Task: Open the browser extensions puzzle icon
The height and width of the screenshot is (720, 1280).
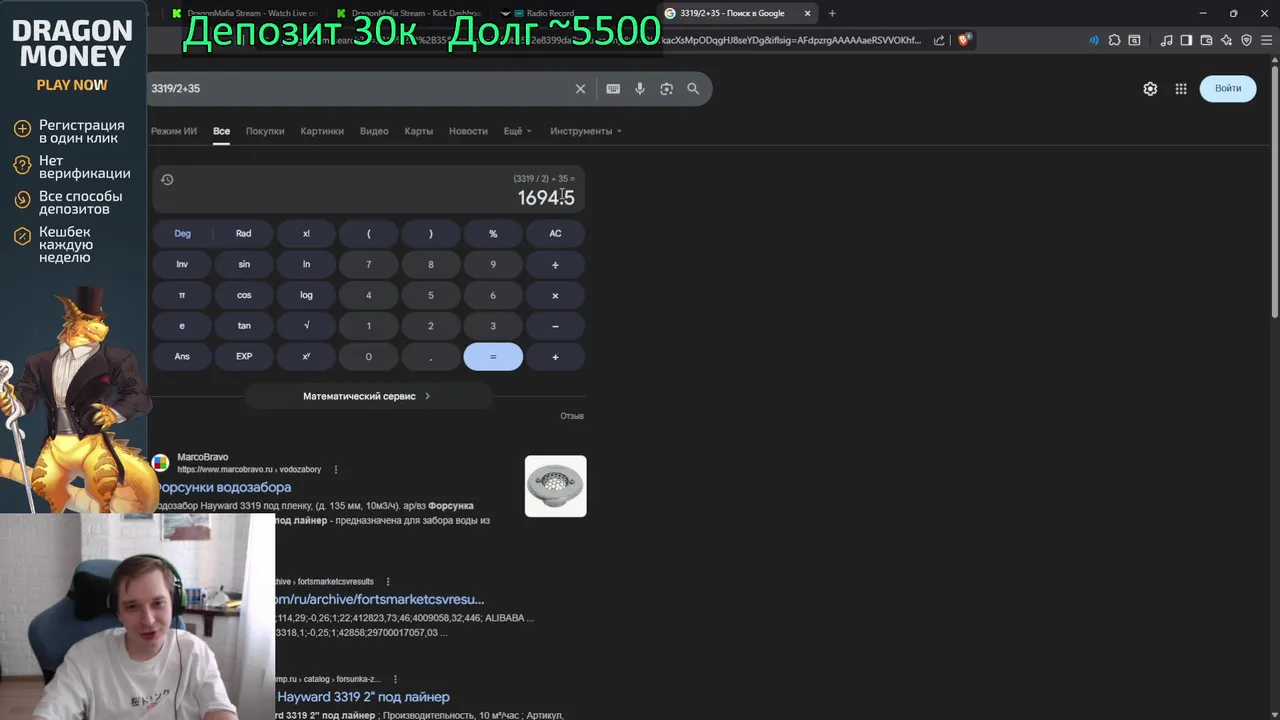Action: tap(1114, 40)
